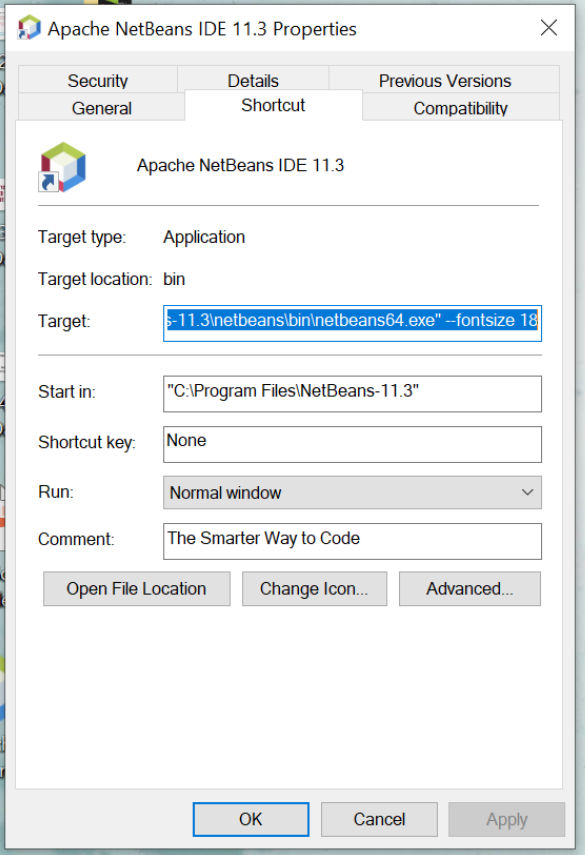
Task: Click the Run dropdown chevron arrow
Action: [x=527, y=492]
